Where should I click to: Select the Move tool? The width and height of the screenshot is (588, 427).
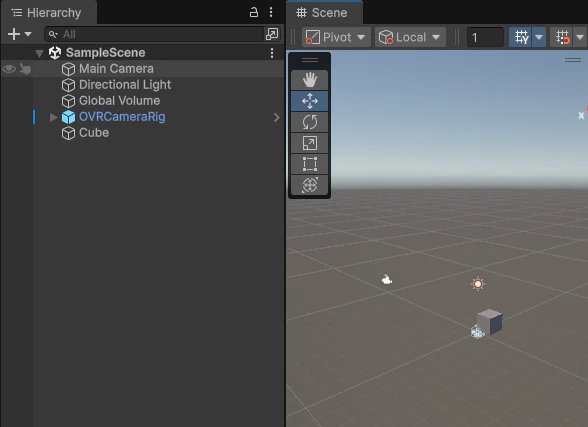(x=309, y=101)
